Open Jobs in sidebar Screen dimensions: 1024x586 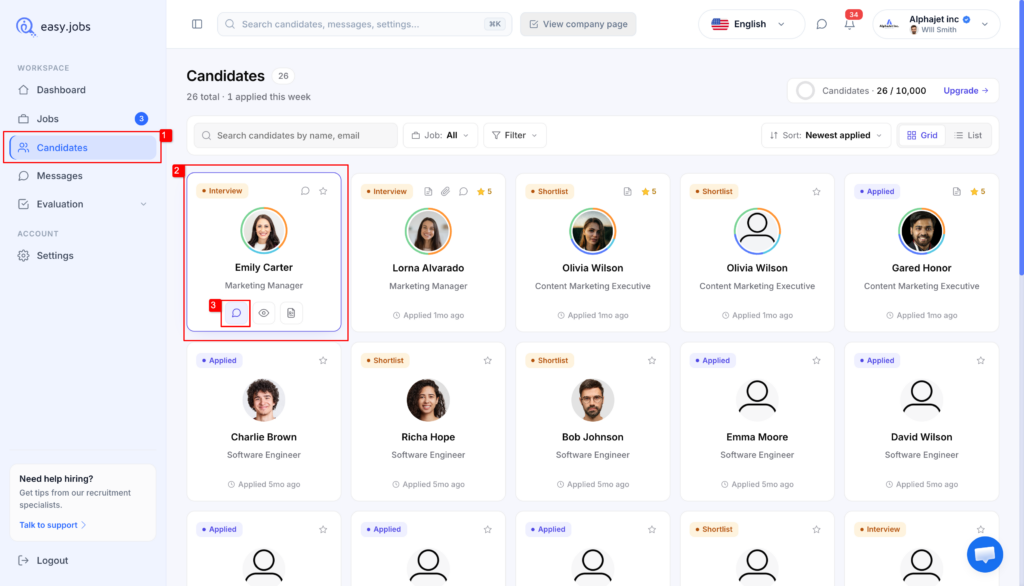(83, 118)
